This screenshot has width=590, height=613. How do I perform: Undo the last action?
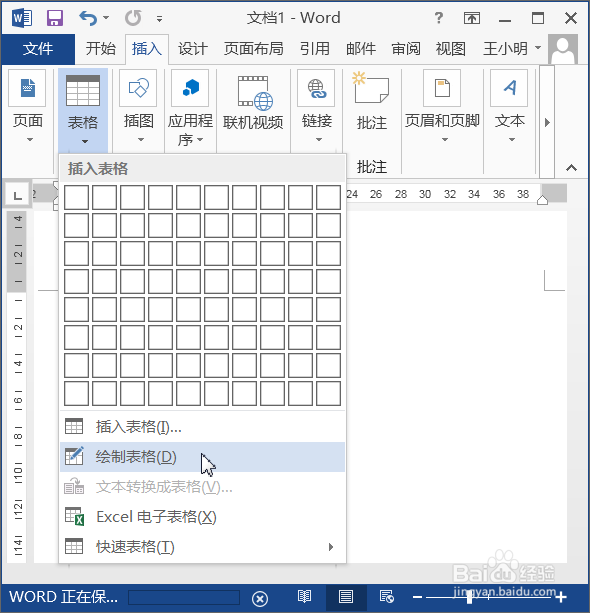pyautogui.click(x=88, y=18)
